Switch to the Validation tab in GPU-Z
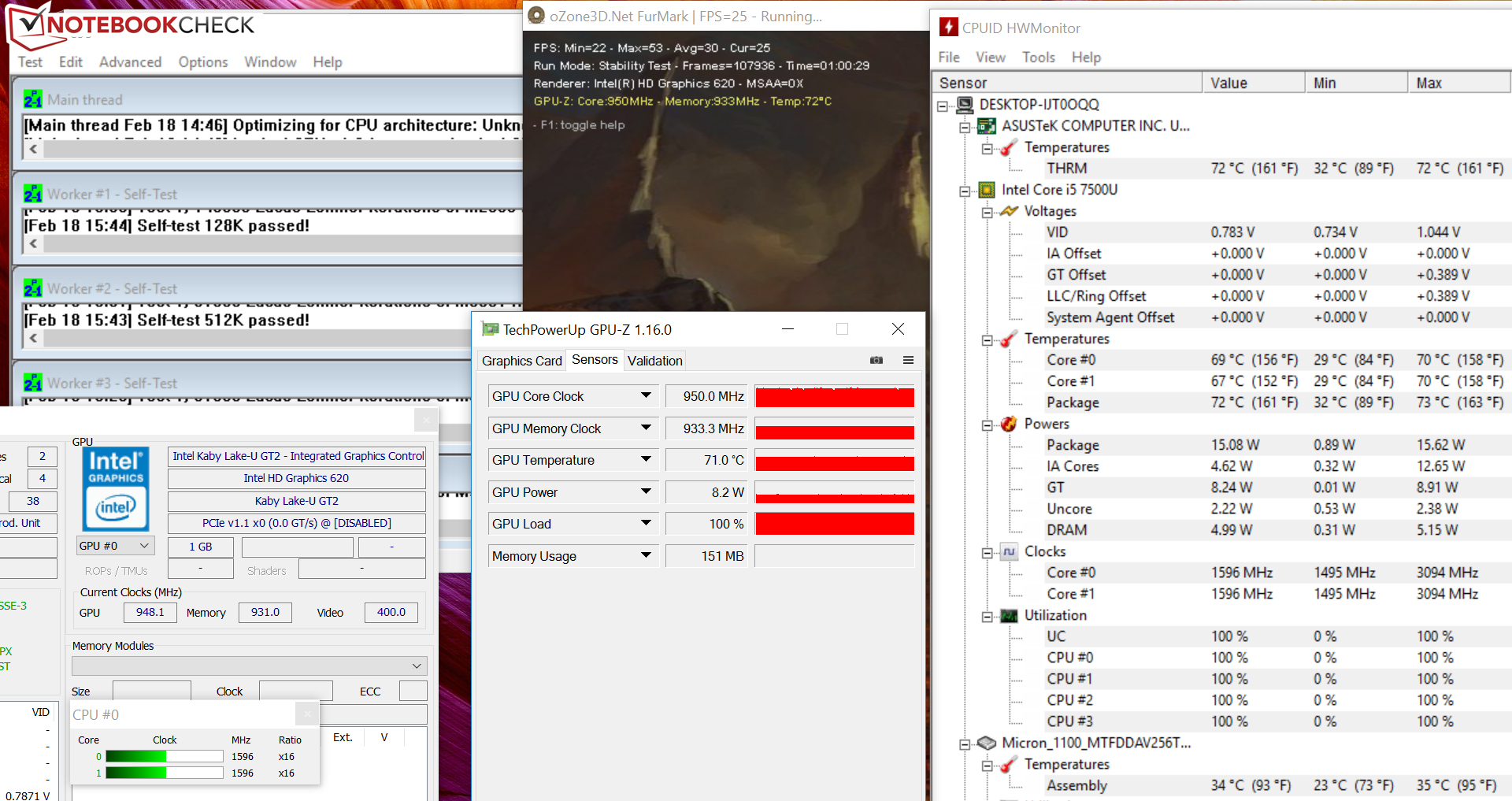The height and width of the screenshot is (801, 1512). pyautogui.click(x=655, y=361)
